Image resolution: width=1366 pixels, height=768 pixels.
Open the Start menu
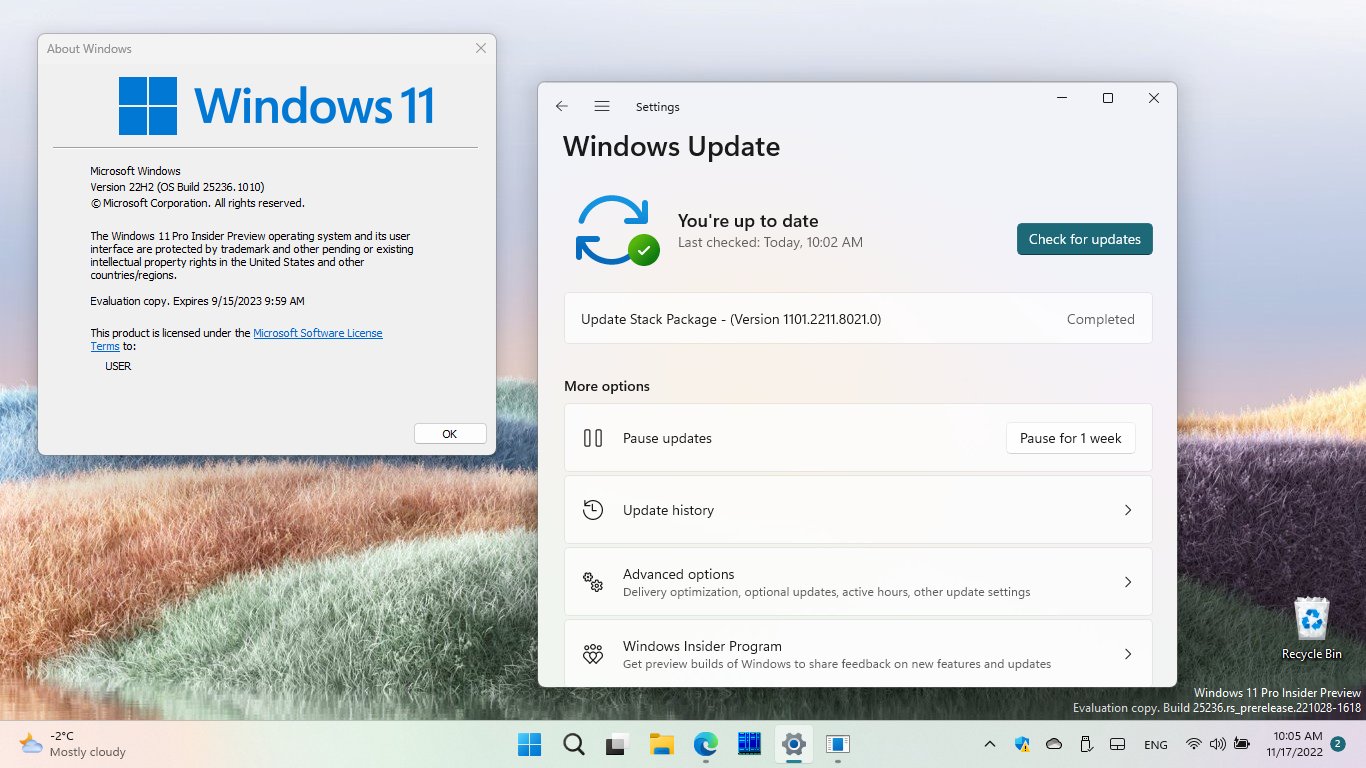click(x=529, y=744)
